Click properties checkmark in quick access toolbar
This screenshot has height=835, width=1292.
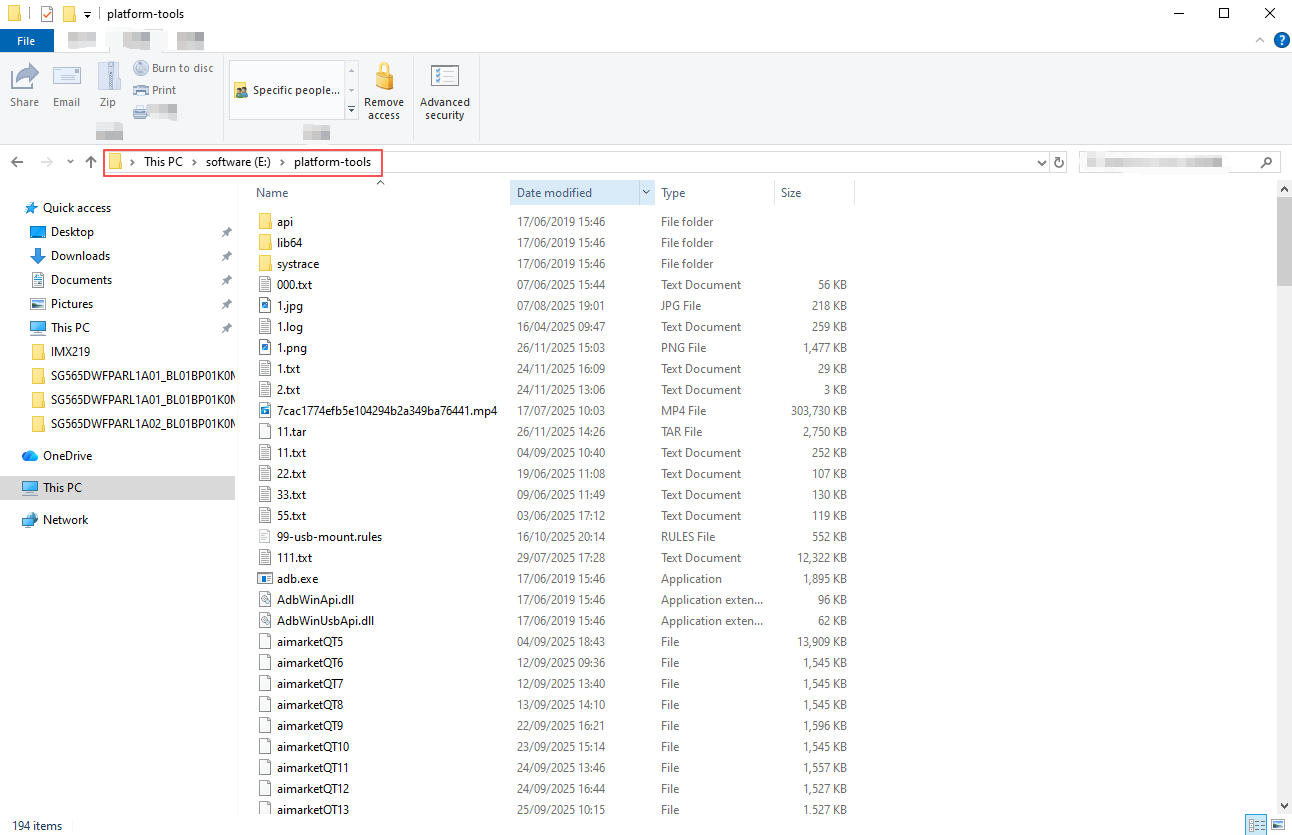(46, 14)
